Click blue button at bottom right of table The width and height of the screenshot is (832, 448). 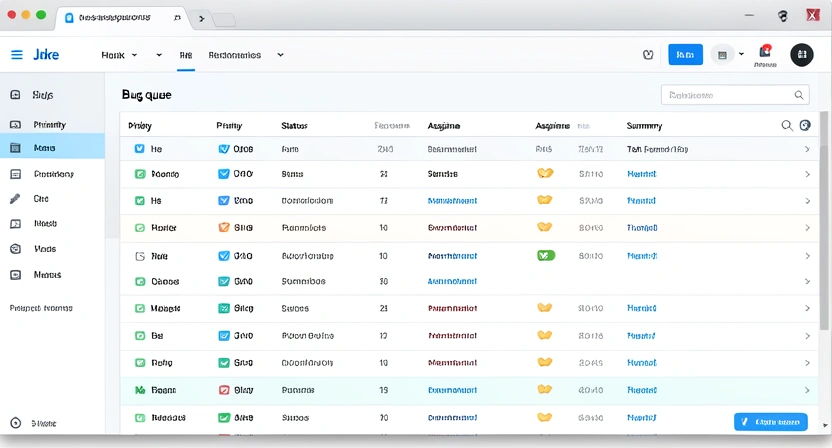click(x=770, y=422)
